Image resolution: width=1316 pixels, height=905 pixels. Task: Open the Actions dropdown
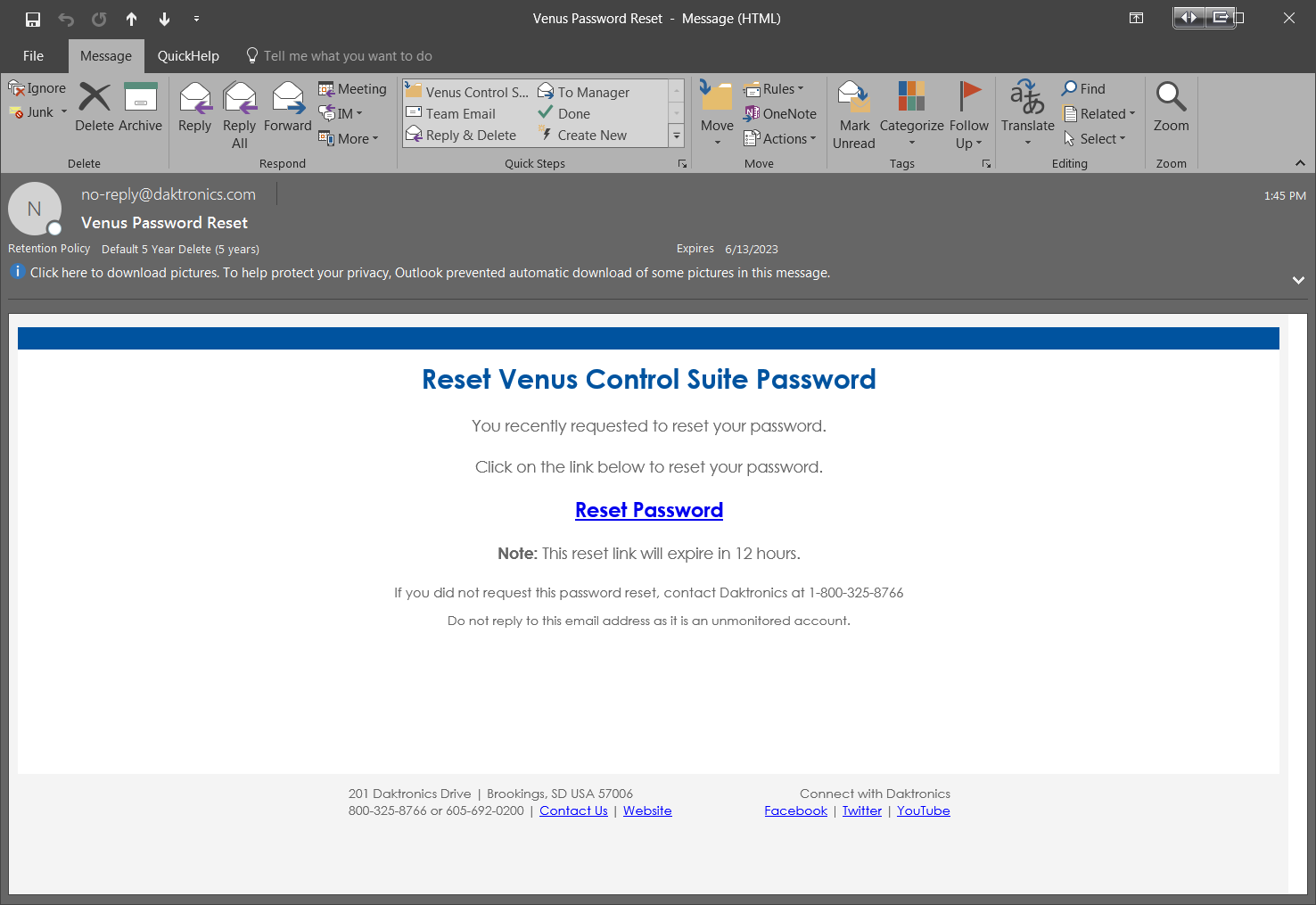[x=780, y=139]
